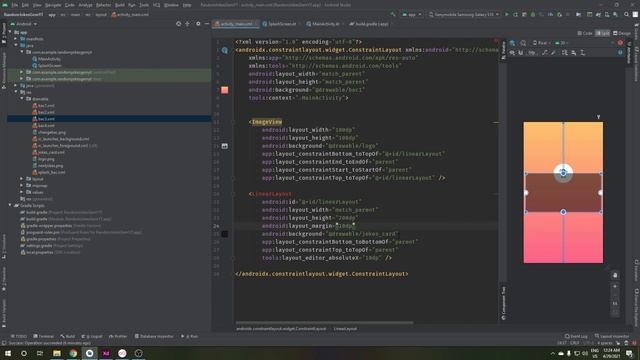This screenshot has width=640, height=360.
Task: Click the Debug app bug icon
Action: (533, 14)
